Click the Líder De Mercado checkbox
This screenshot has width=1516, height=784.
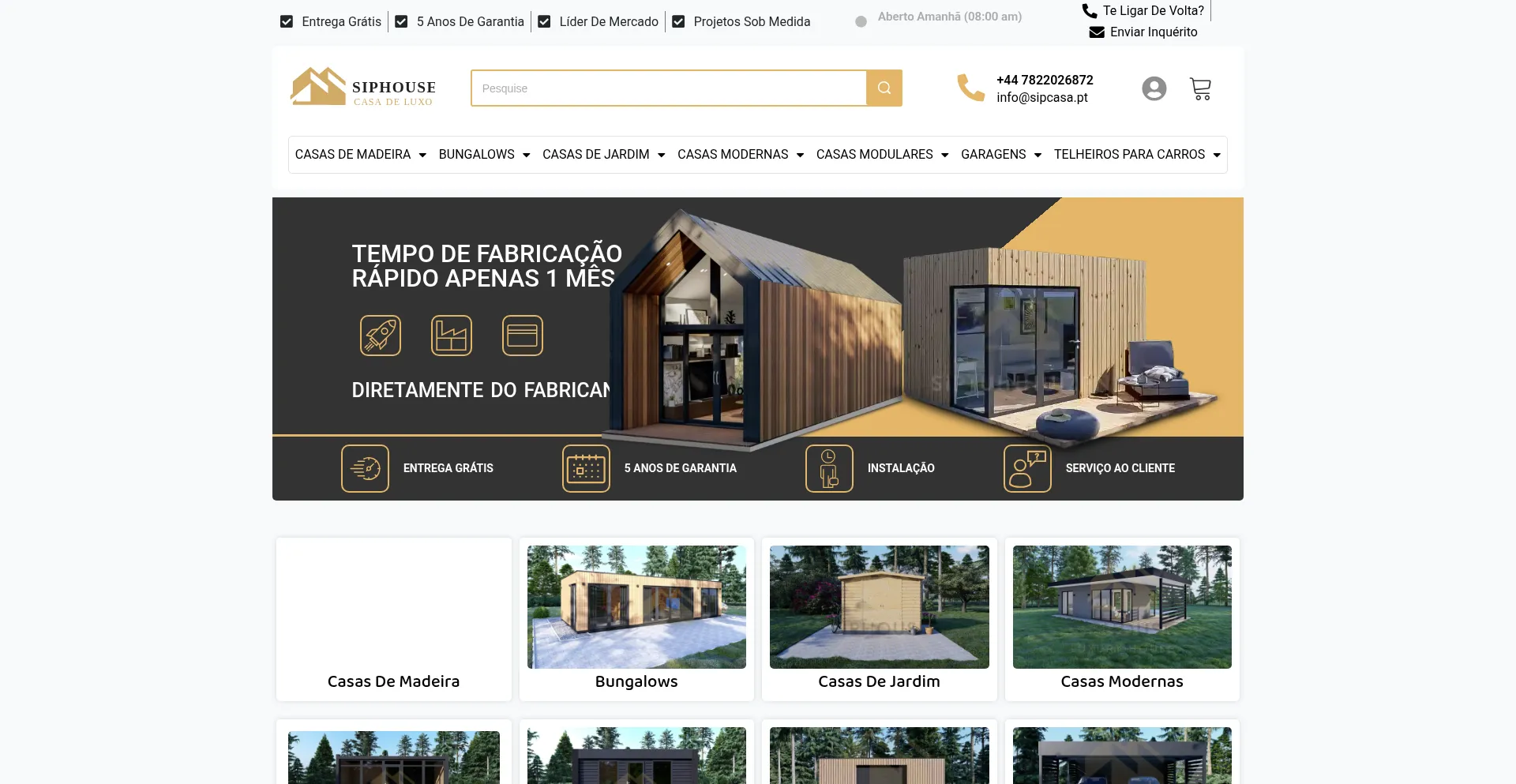coord(544,22)
